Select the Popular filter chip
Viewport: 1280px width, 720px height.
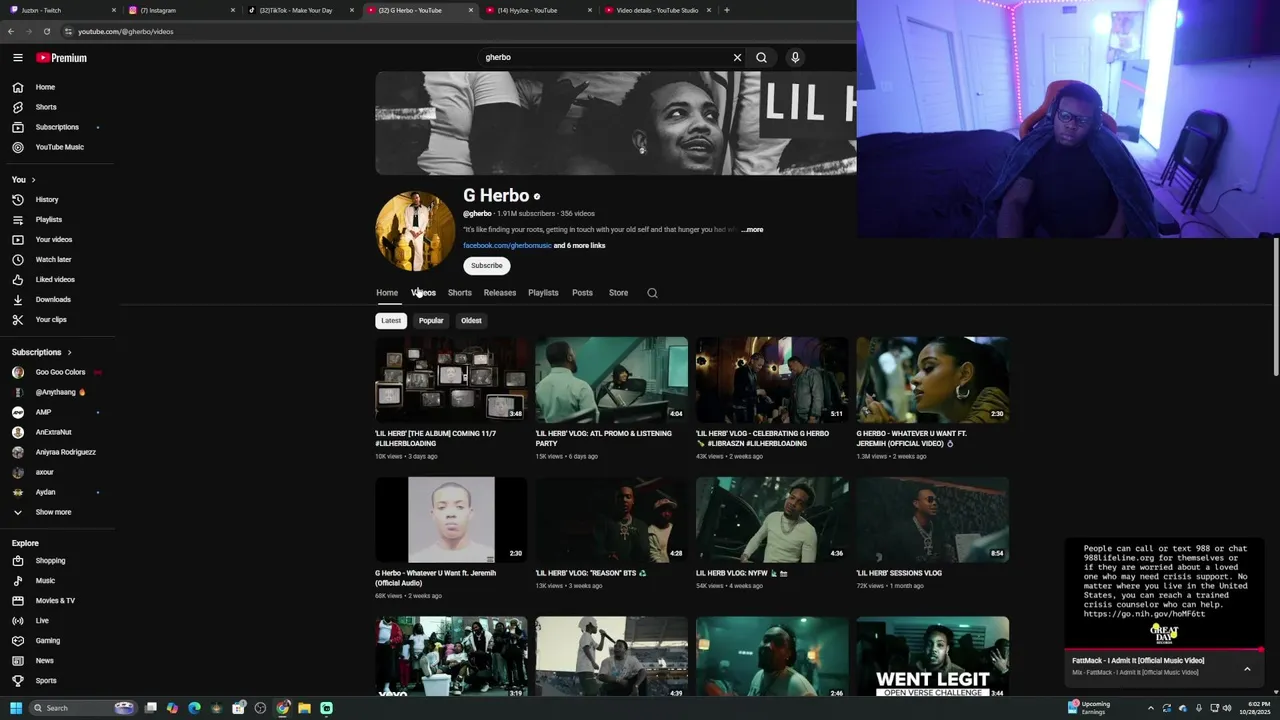(431, 321)
